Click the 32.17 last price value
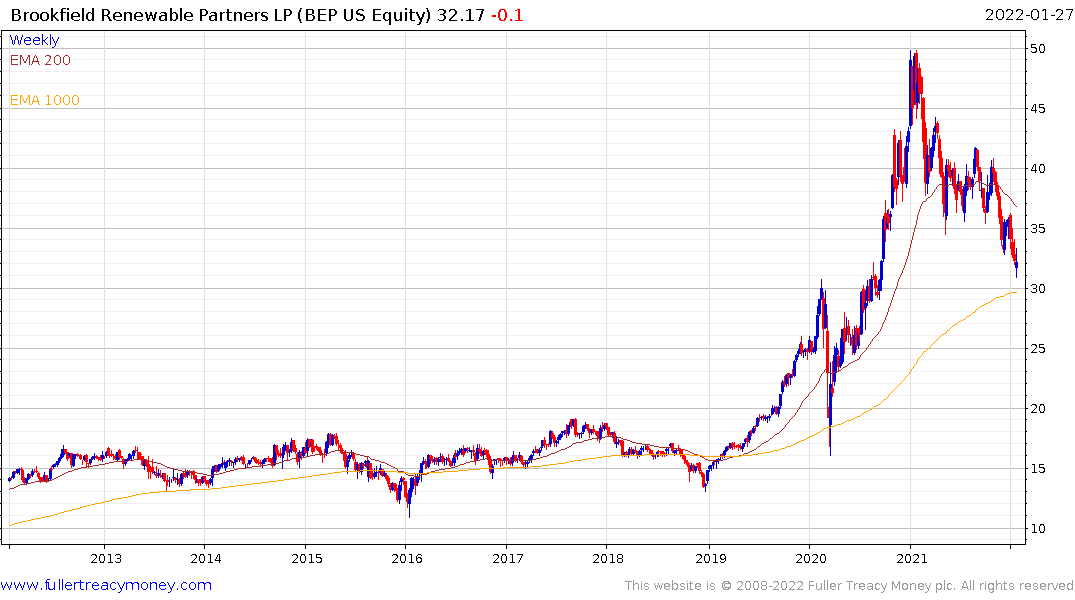The height and width of the screenshot is (600, 1075). coord(461,15)
